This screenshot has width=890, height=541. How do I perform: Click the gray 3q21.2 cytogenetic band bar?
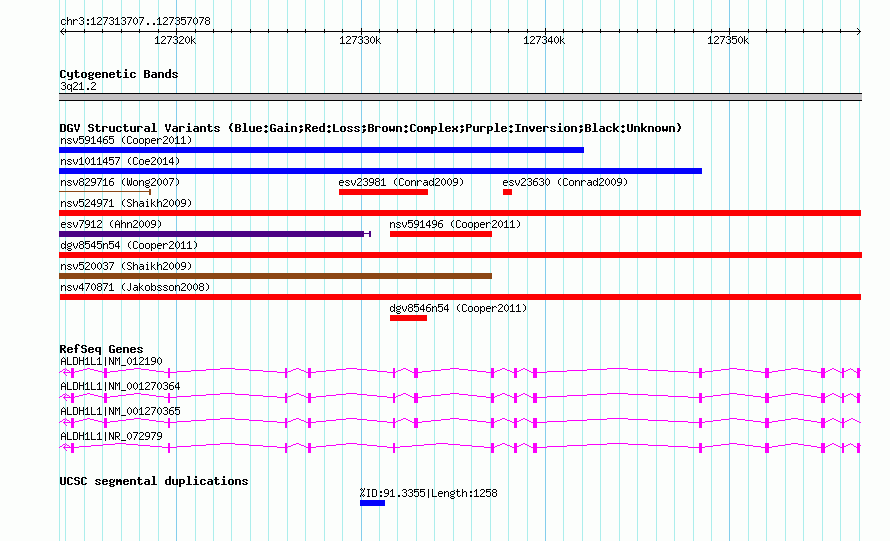pos(460,97)
